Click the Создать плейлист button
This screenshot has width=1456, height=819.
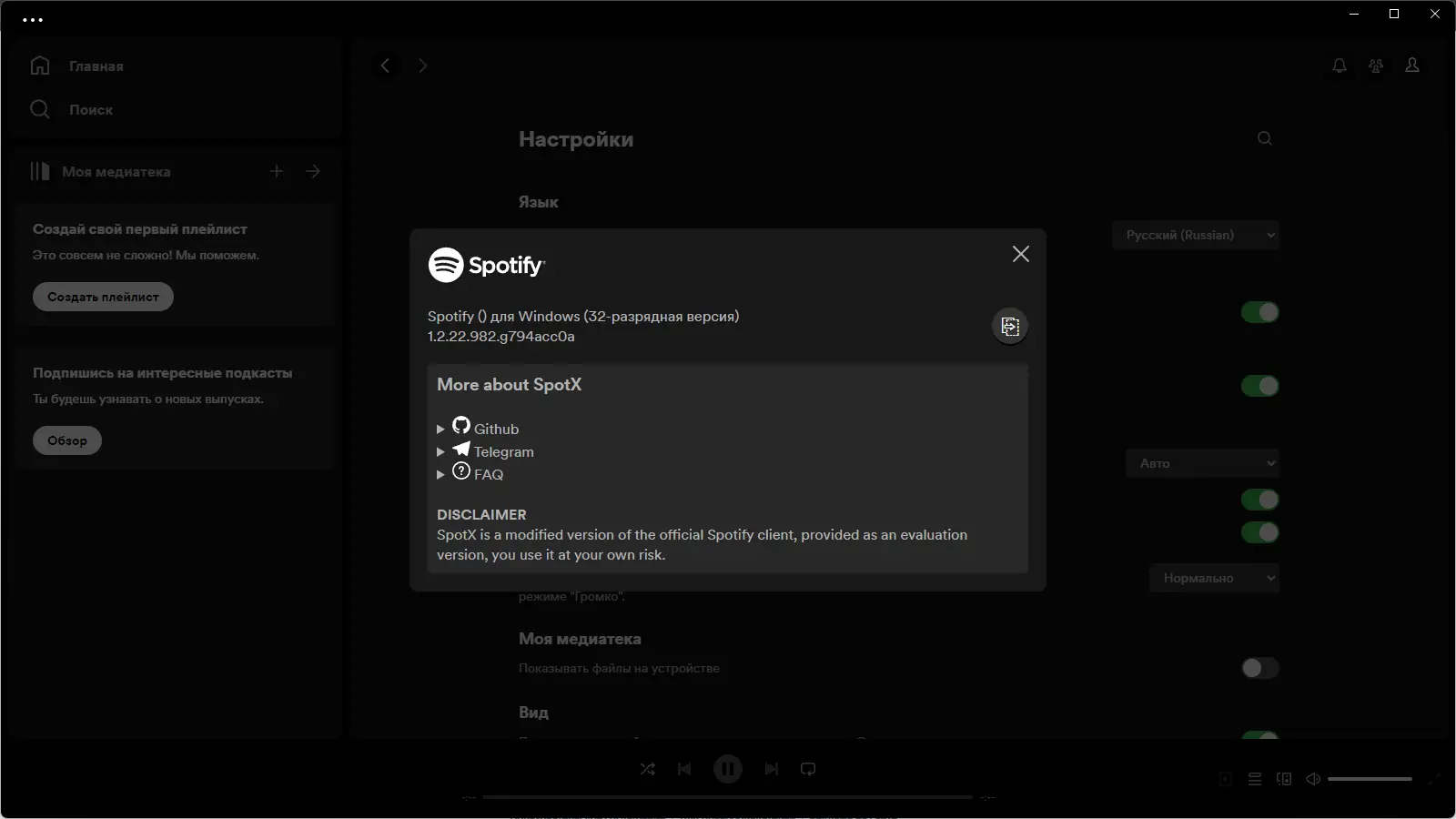(x=103, y=297)
